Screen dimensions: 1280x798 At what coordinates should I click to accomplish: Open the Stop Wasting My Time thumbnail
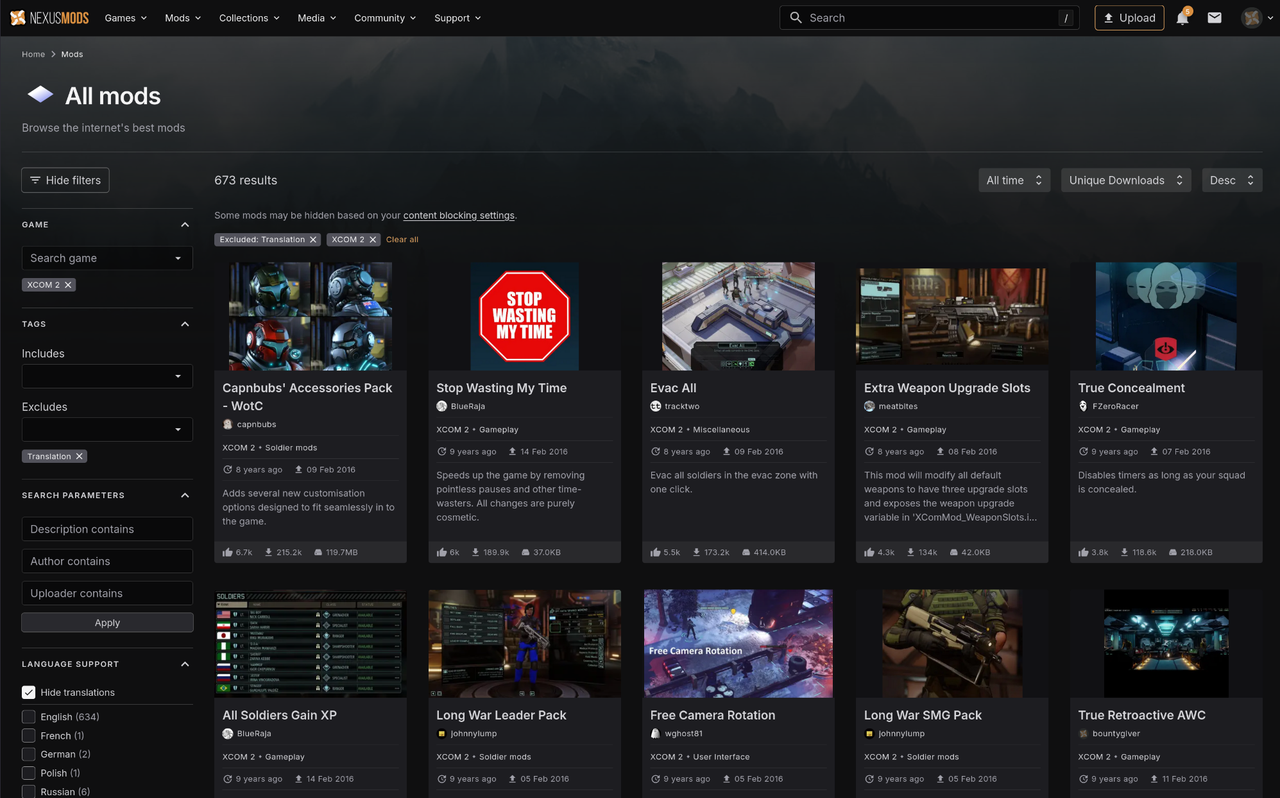524,316
